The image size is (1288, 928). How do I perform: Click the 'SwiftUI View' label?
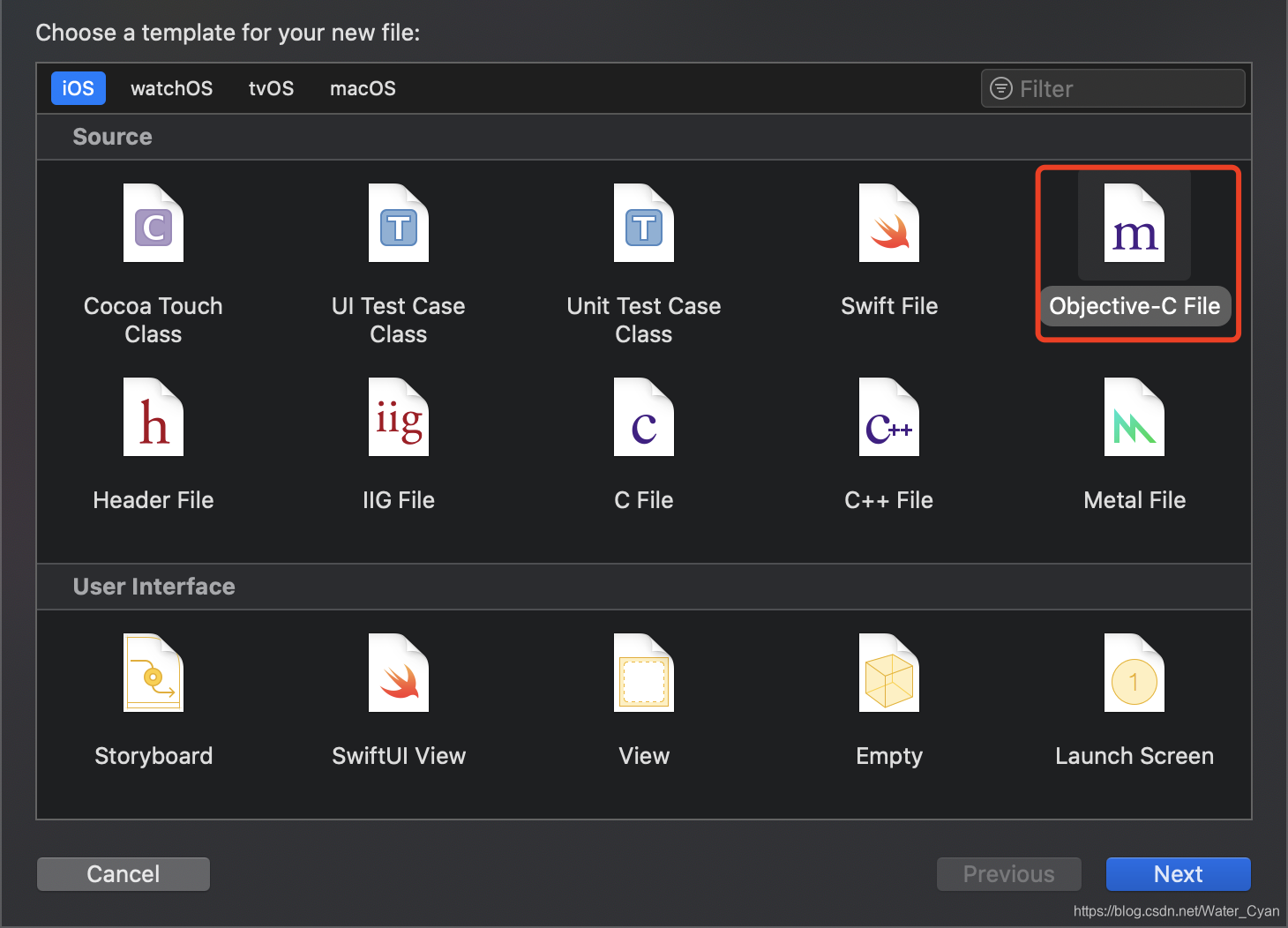point(399,756)
